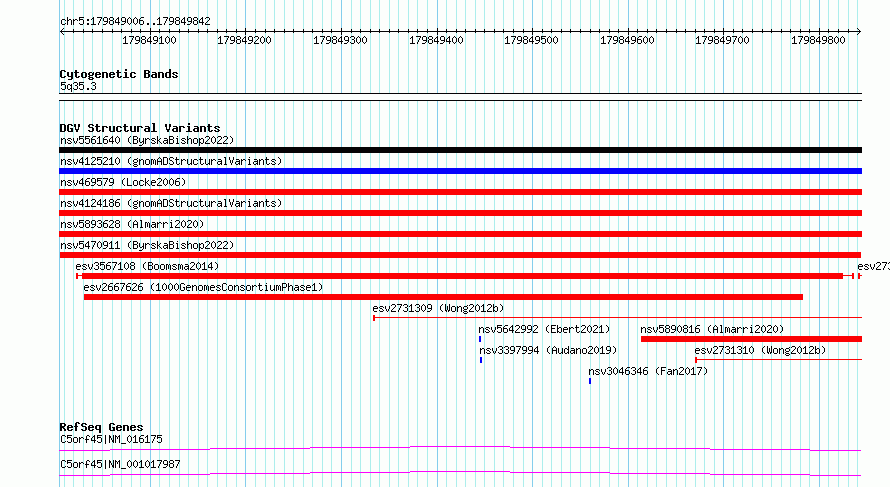Viewport: 890px width, 487px height.
Task: Click nsv5893628 (Almarri2020) label
Action: pos(132,224)
